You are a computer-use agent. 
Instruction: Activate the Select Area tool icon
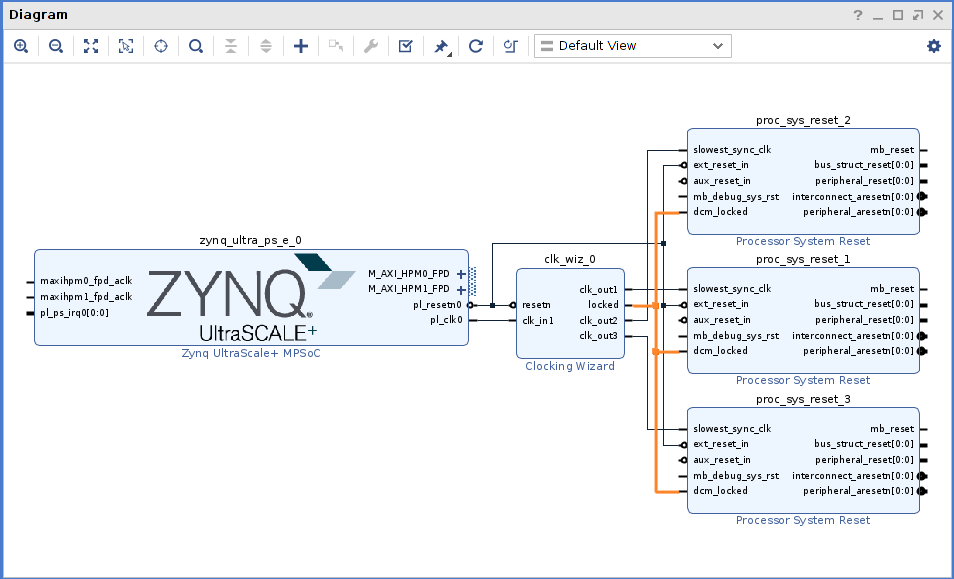click(x=126, y=46)
